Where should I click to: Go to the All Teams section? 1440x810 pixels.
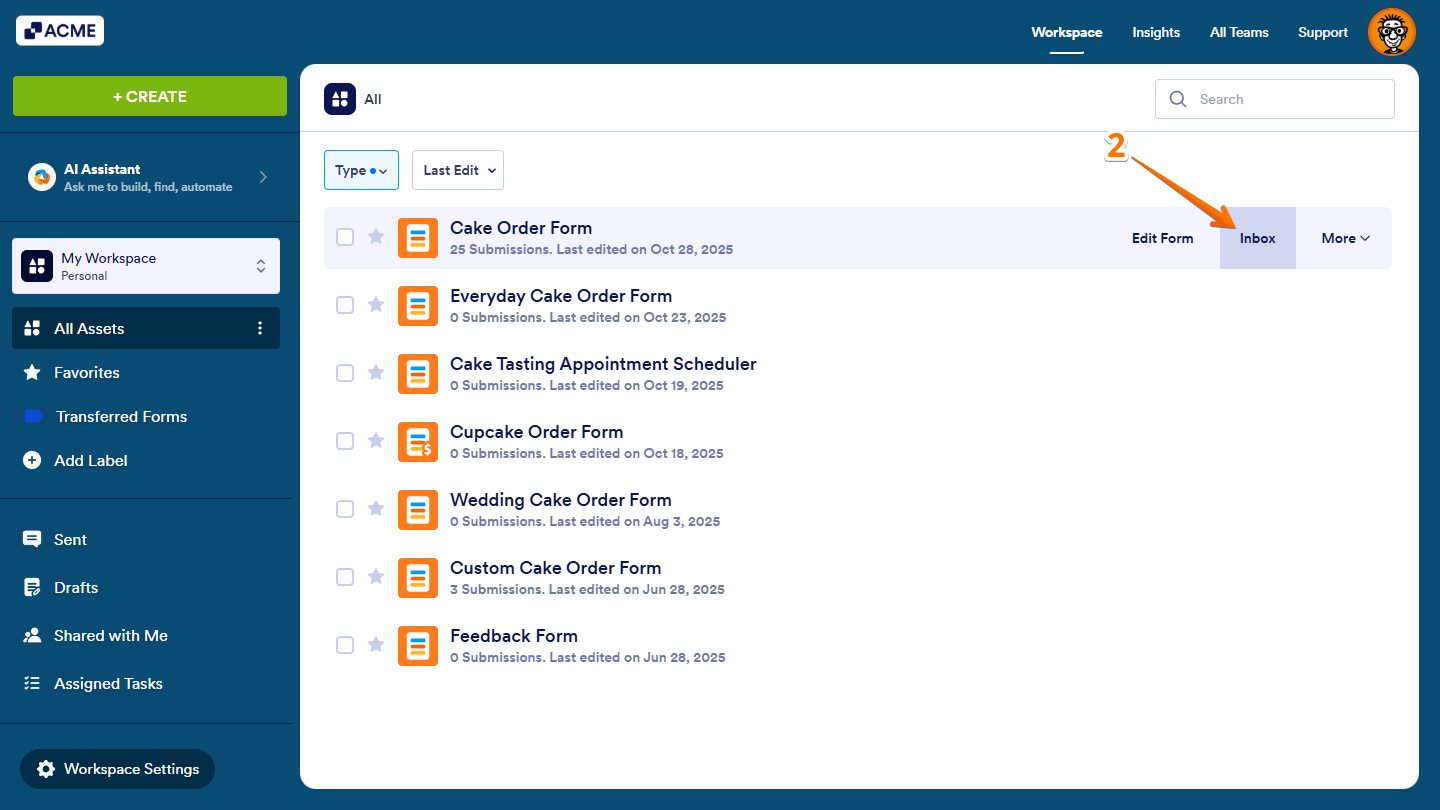click(1238, 32)
